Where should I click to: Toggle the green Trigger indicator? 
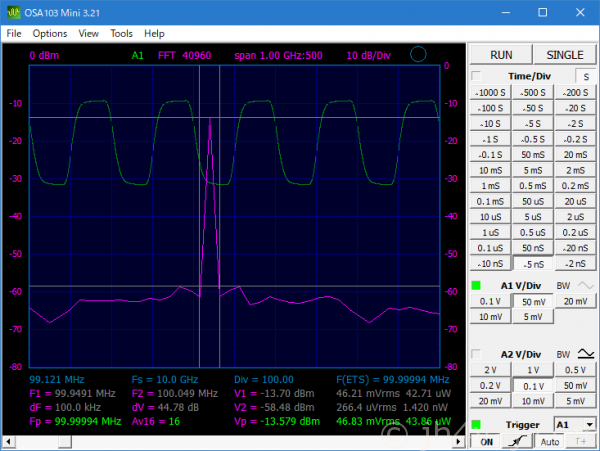(x=476, y=425)
